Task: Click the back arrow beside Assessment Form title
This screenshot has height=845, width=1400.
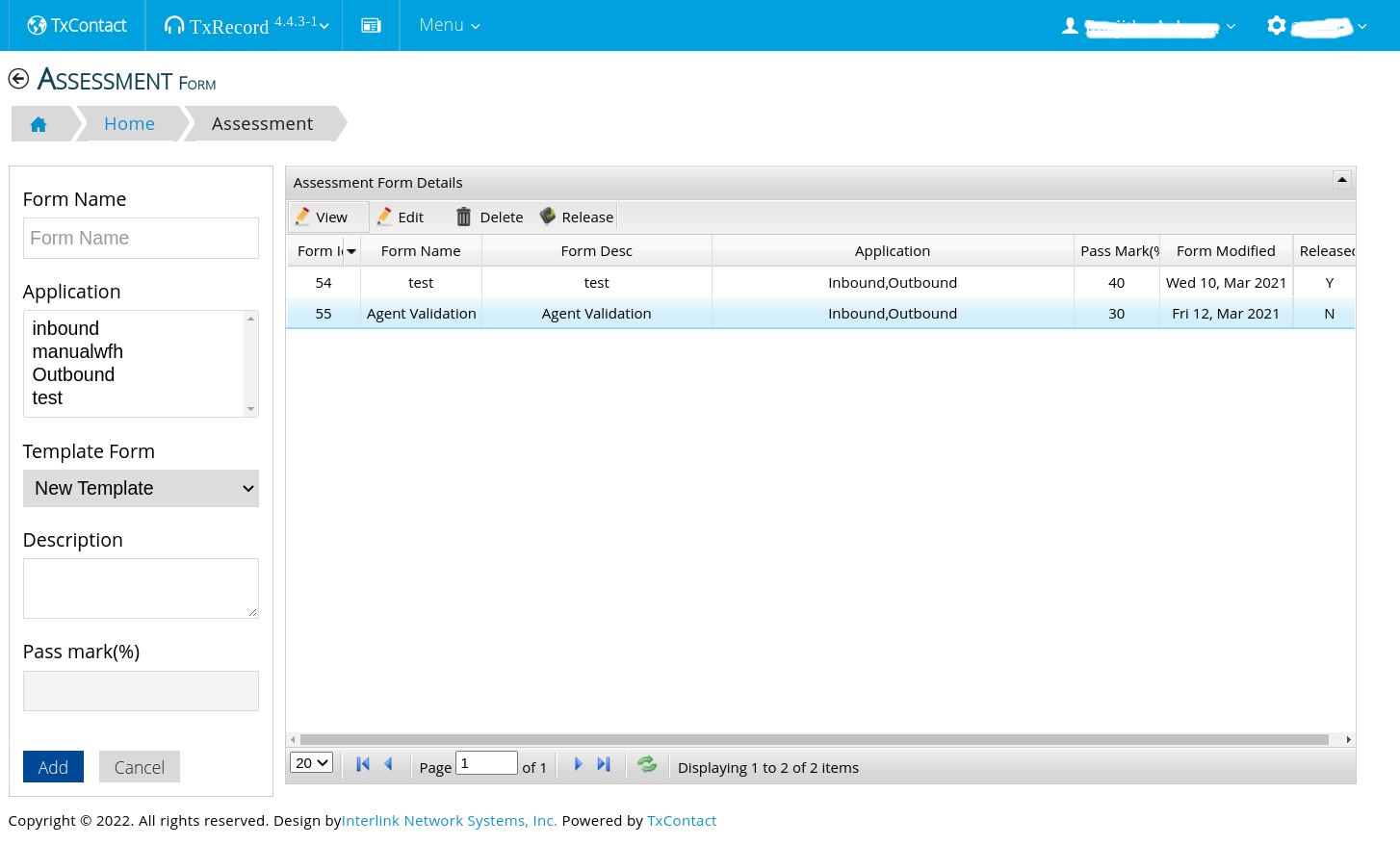Action: pyautogui.click(x=18, y=79)
